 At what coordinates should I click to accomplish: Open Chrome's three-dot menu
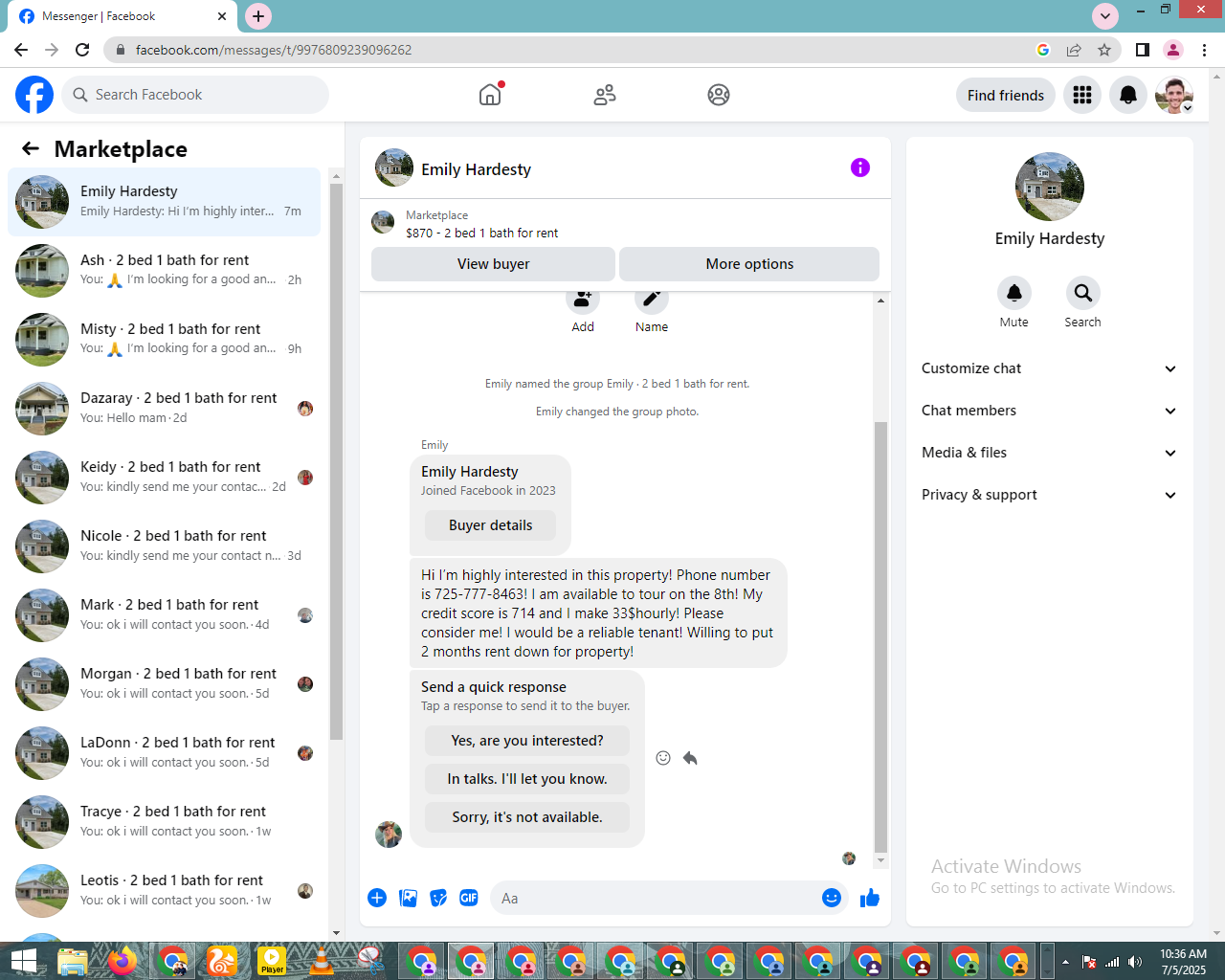click(1204, 50)
